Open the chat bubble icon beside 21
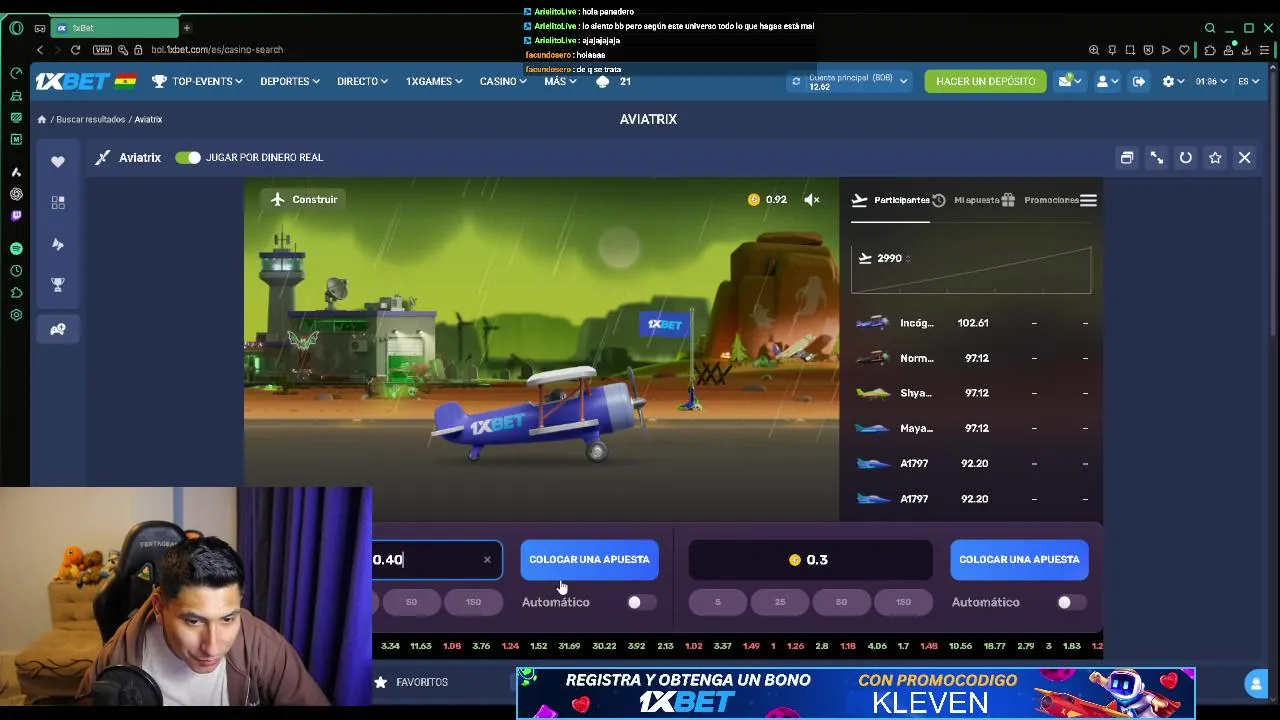 pyautogui.click(x=603, y=82)
